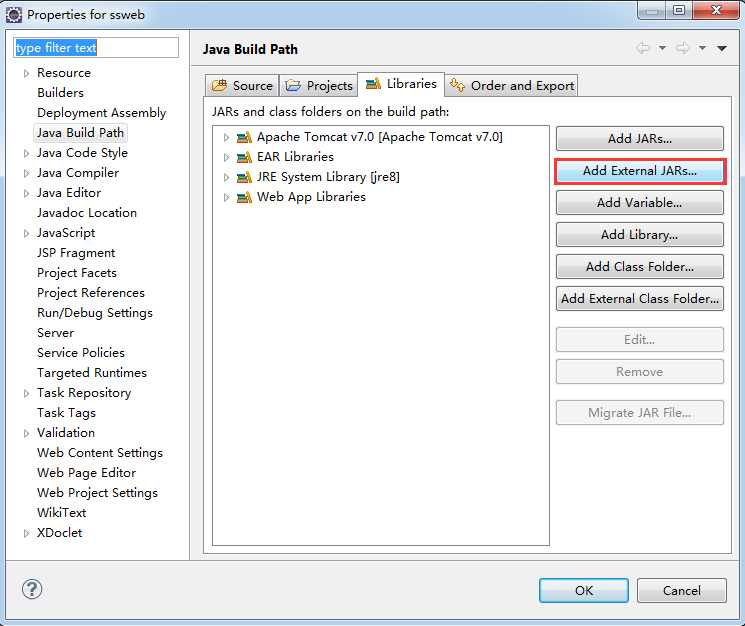
Task: Switch to the Projects tab
Action: [318, 85]
